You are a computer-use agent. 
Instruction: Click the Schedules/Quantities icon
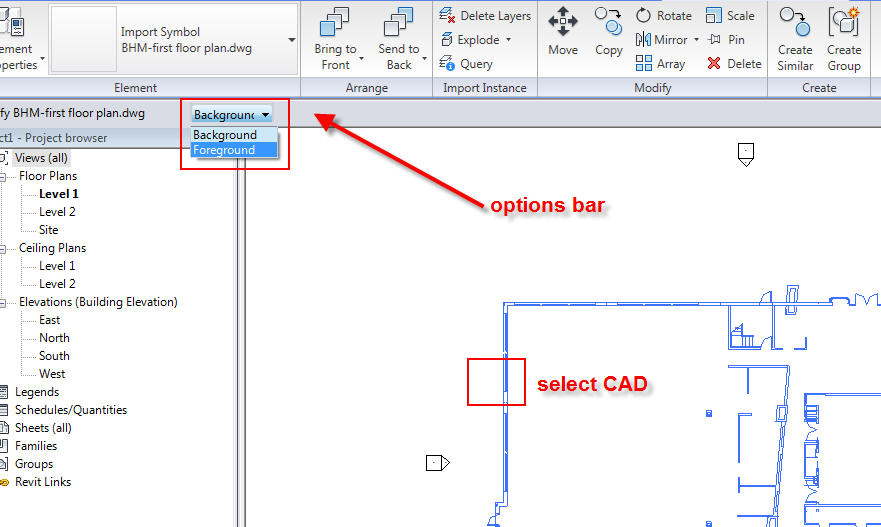tap(4, 410)
